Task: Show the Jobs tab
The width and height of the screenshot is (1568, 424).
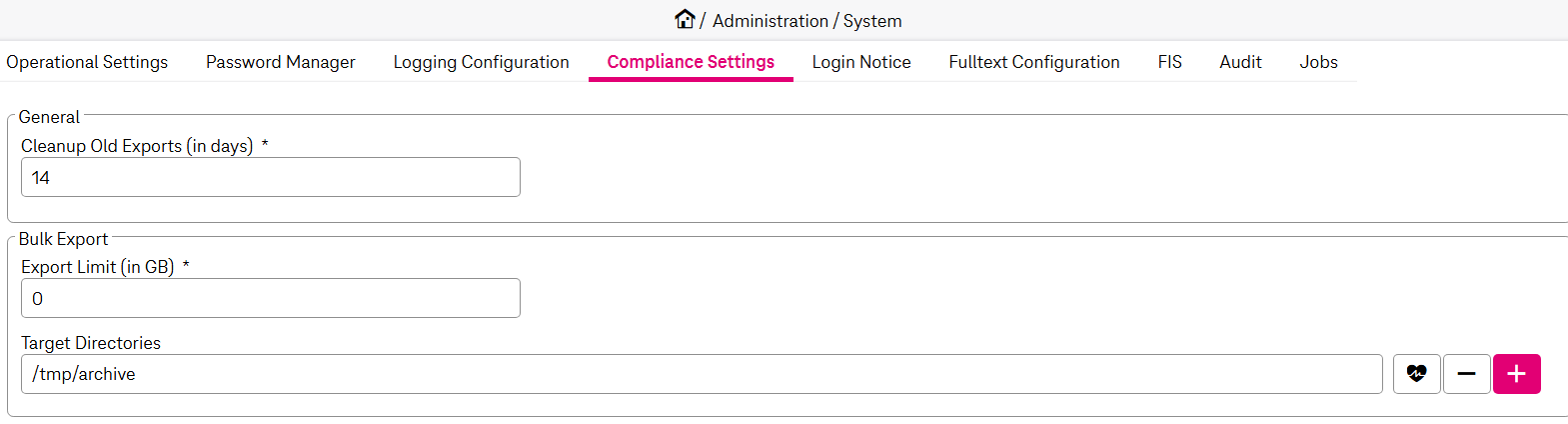Action: [x=1318, y=62]
